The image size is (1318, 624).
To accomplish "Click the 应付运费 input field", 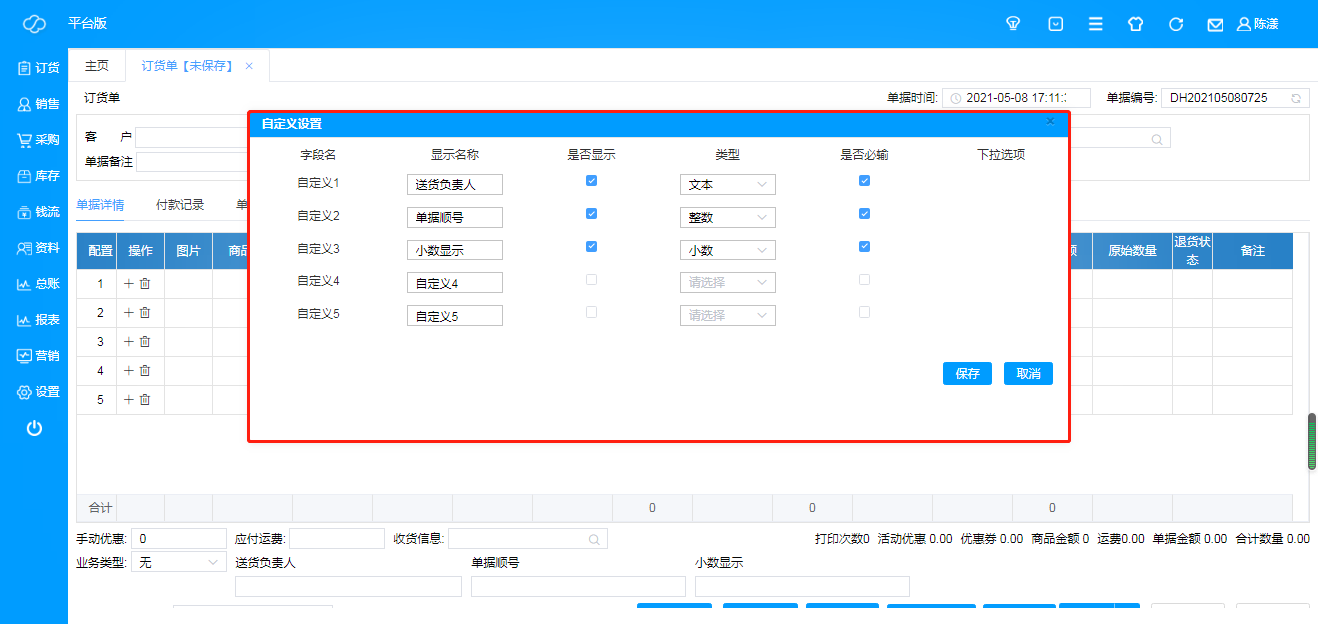I will click(x=337, y=539).
